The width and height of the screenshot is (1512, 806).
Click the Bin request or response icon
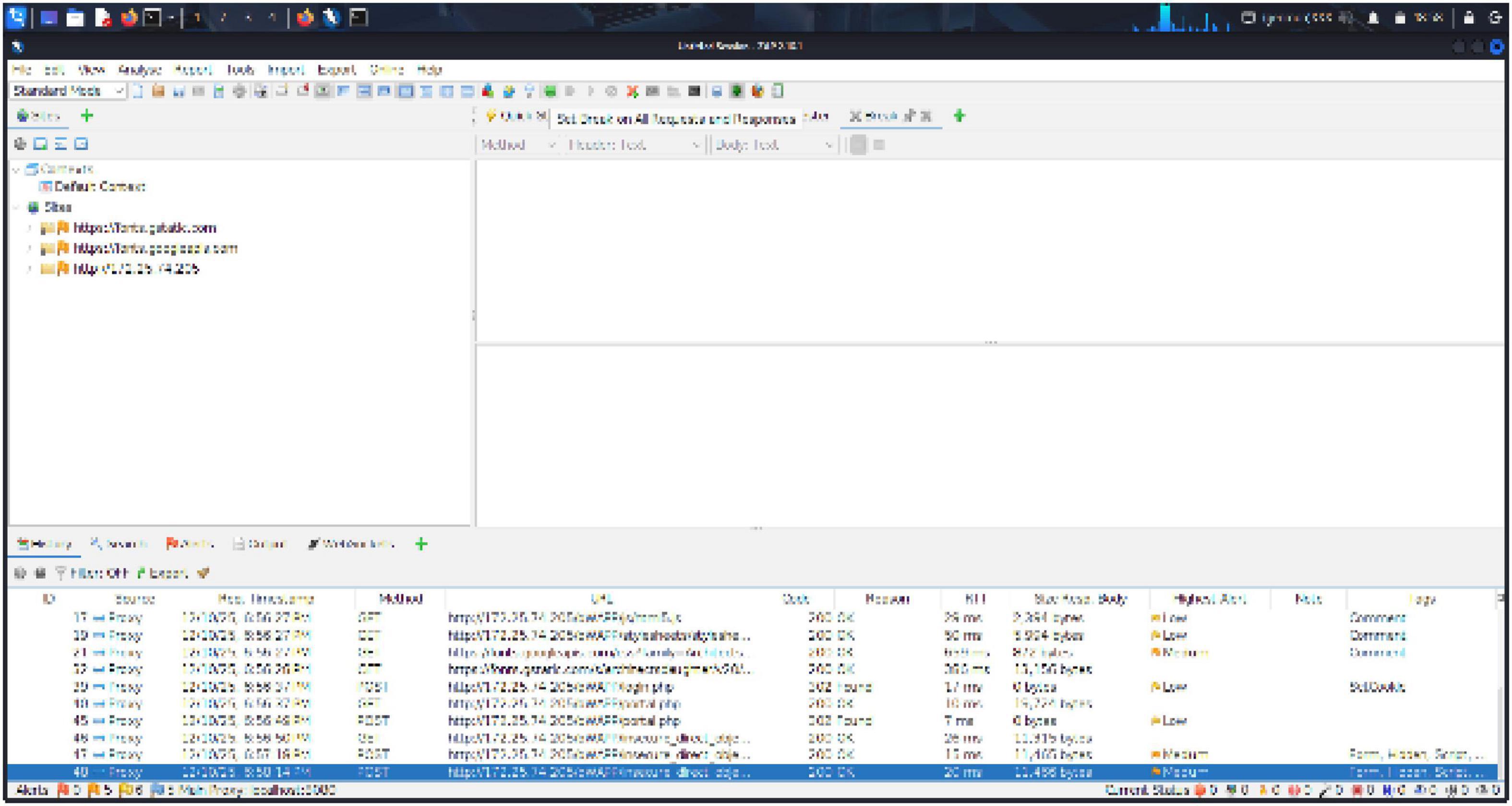[611, 91]
